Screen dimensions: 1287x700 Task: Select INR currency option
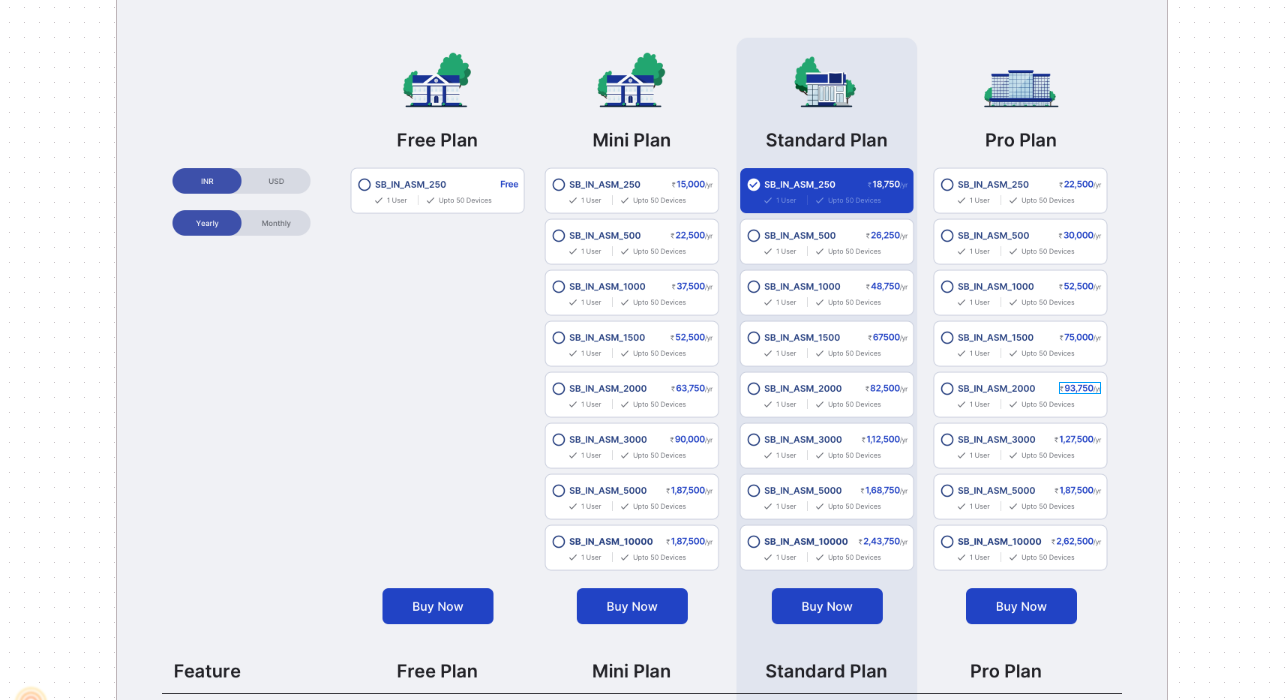pos(207,181)
